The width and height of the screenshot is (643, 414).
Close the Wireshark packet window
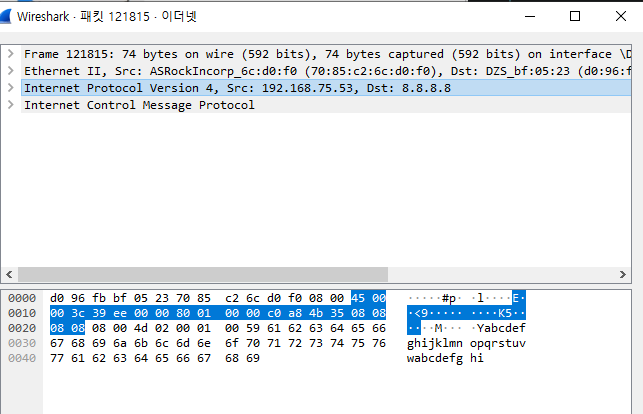[621, 16]
